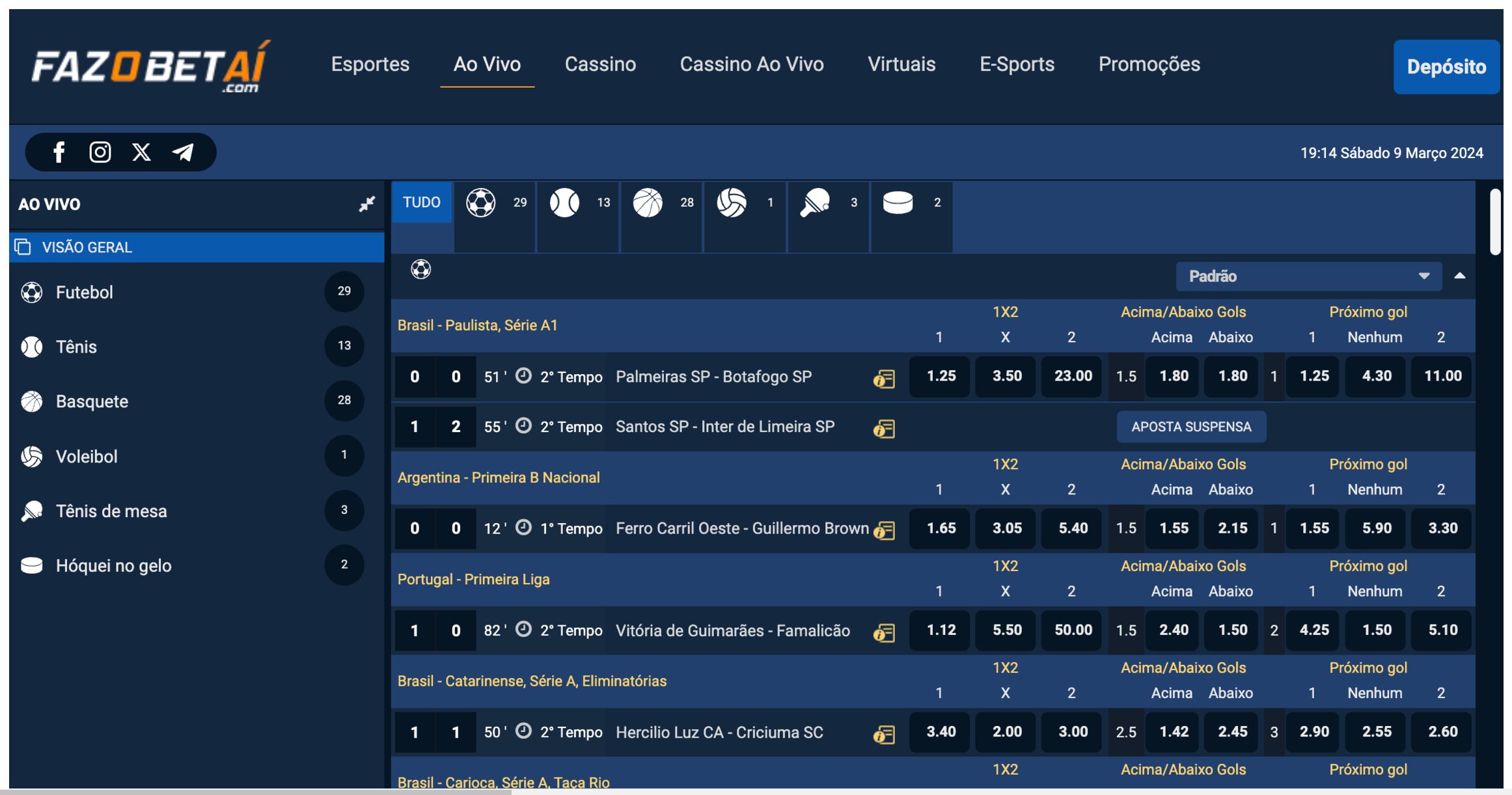
Task: Open the Virtuais menu
Action: [x=901, y=64]
